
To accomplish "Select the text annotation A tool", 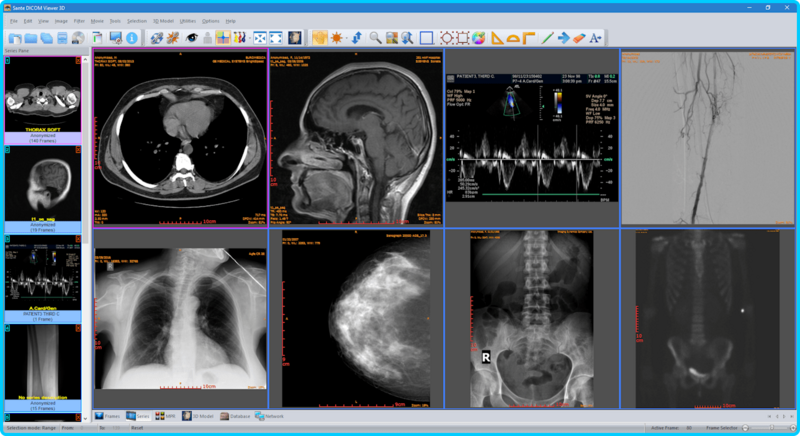I will (594, 38).
